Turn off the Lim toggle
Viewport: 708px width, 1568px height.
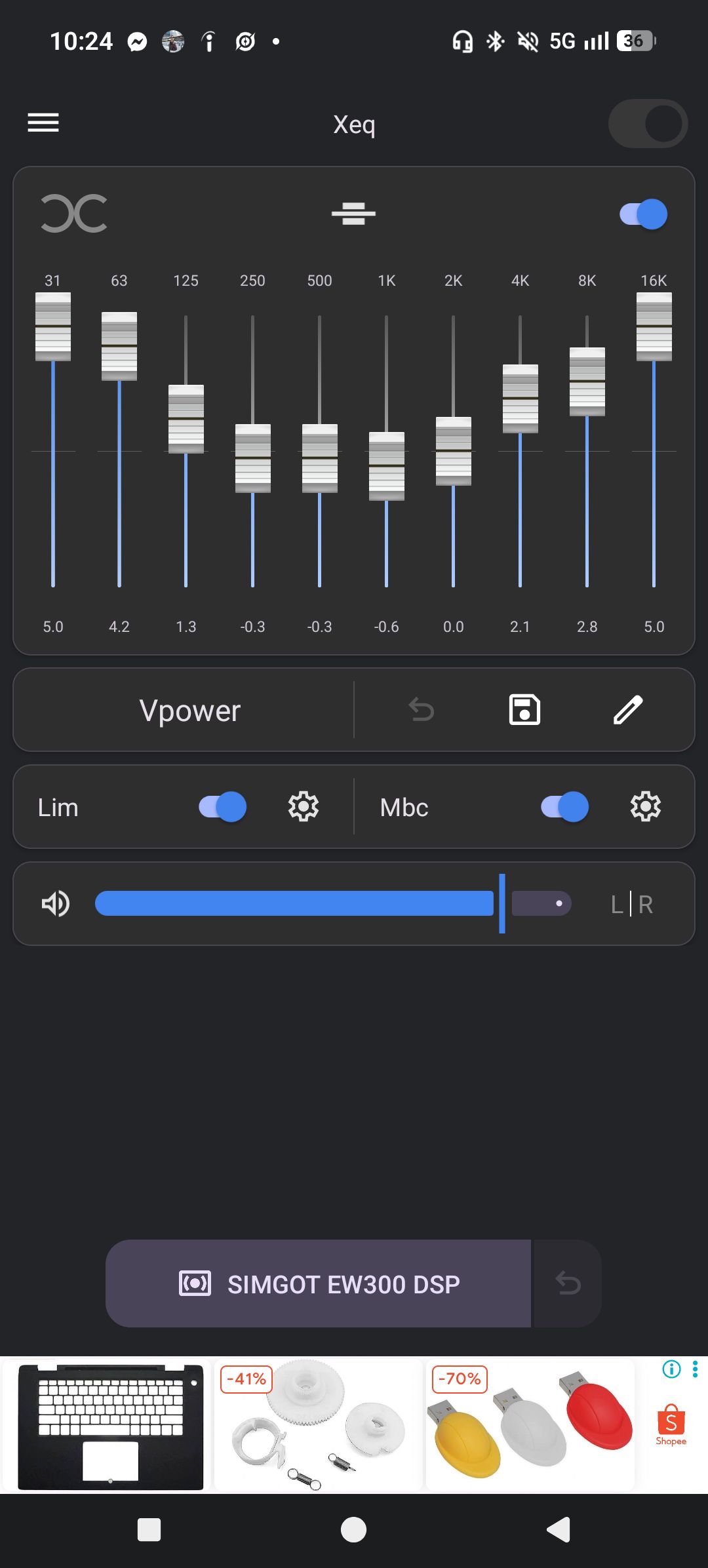point(223,806)
